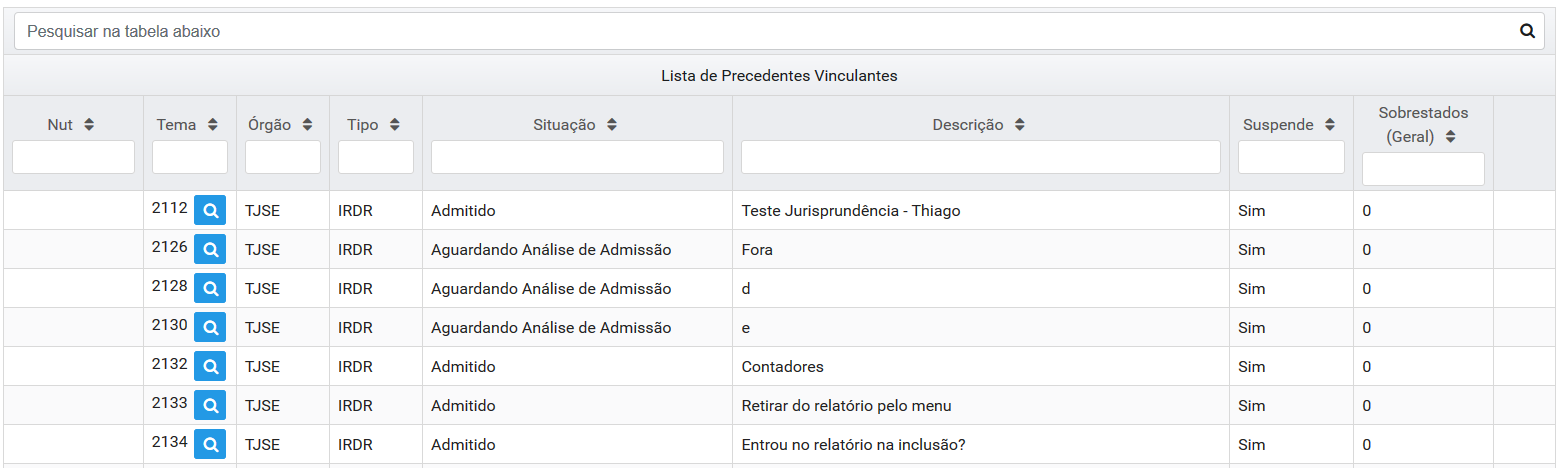Select the Descrição column filter field
This screenshot has width=1559, height=468.
click(x=980, y=157)
